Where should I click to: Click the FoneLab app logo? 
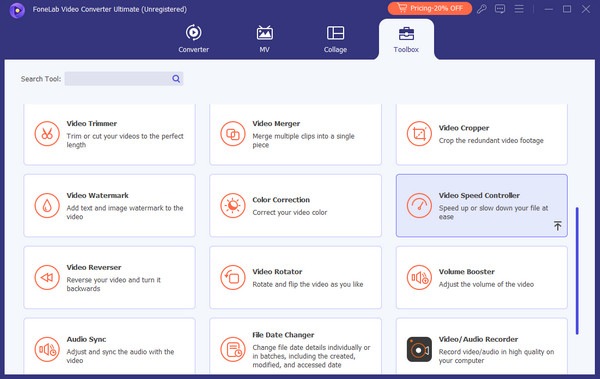coord(17,10)
